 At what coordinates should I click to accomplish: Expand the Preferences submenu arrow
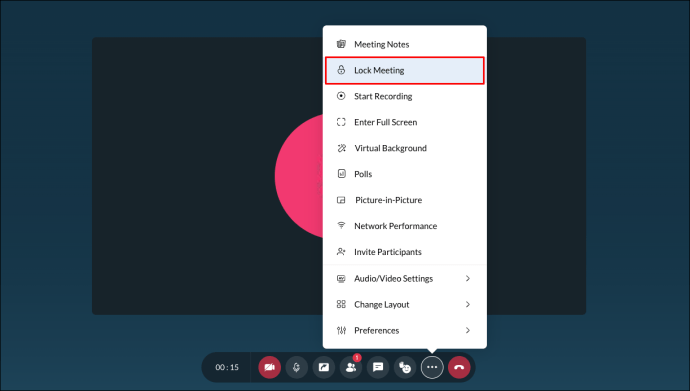point(468,330)
